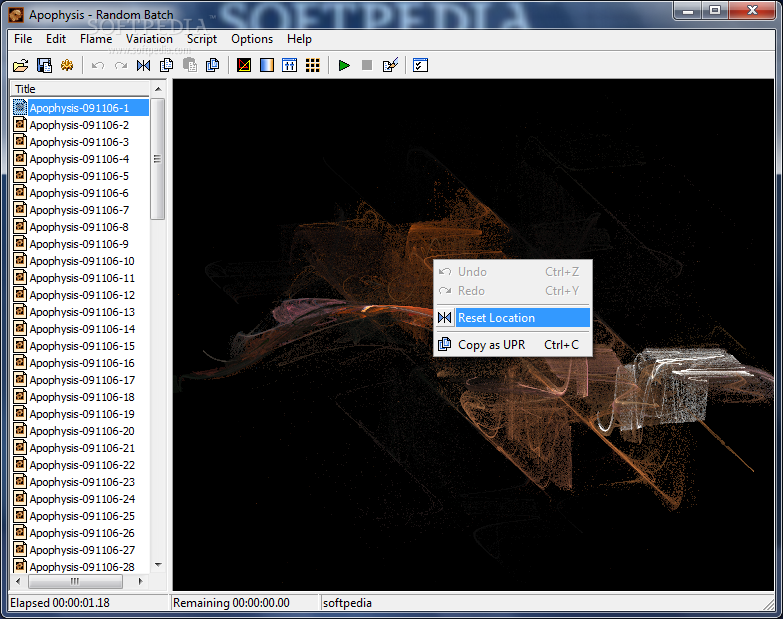This screenshot has height=619, width=783.
Task: Click icon beside Apophysis-091106-26
Action: coord(19,532)
